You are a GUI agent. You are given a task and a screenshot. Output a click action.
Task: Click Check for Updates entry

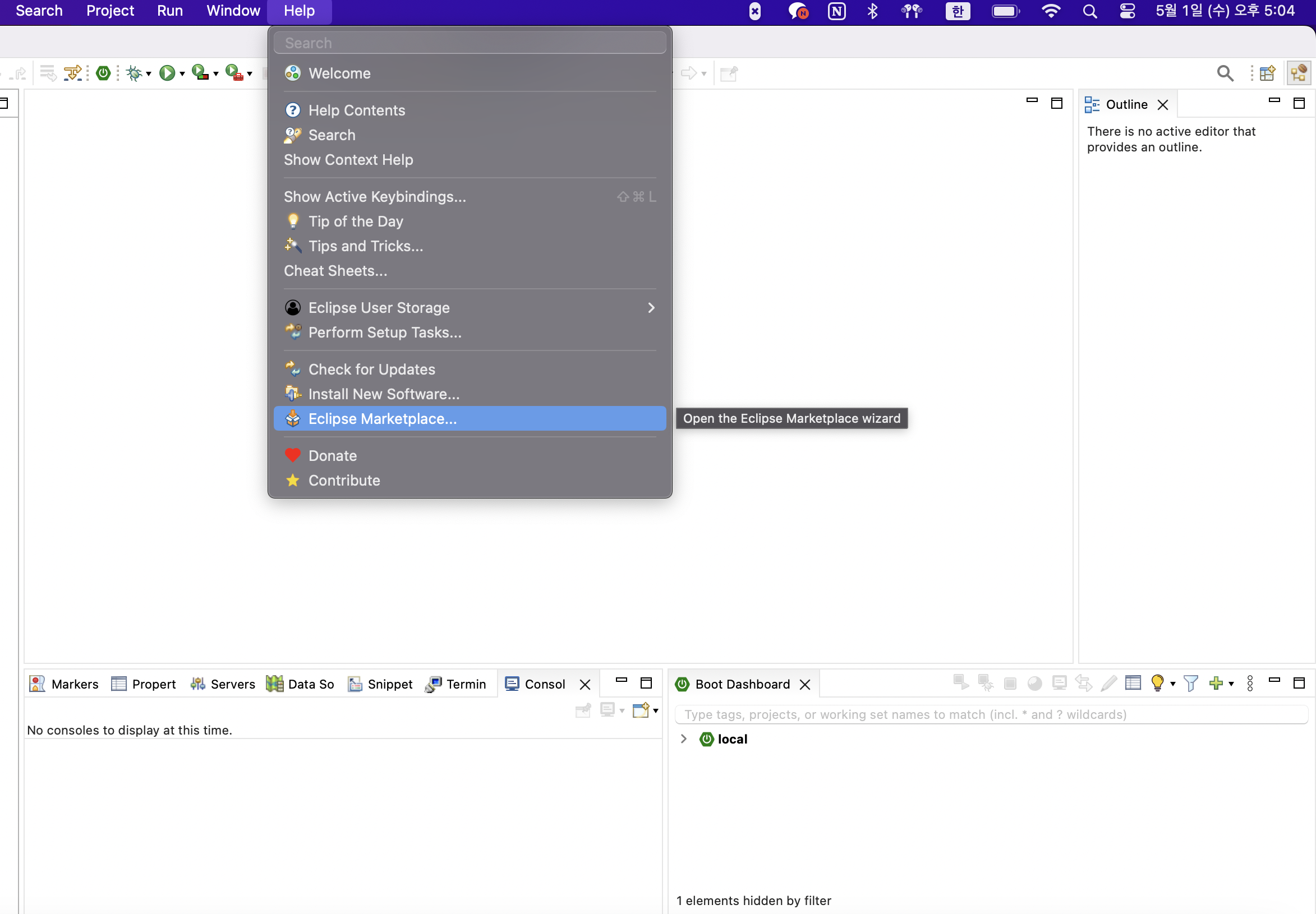pyautogui.click(x=371, y=370)
